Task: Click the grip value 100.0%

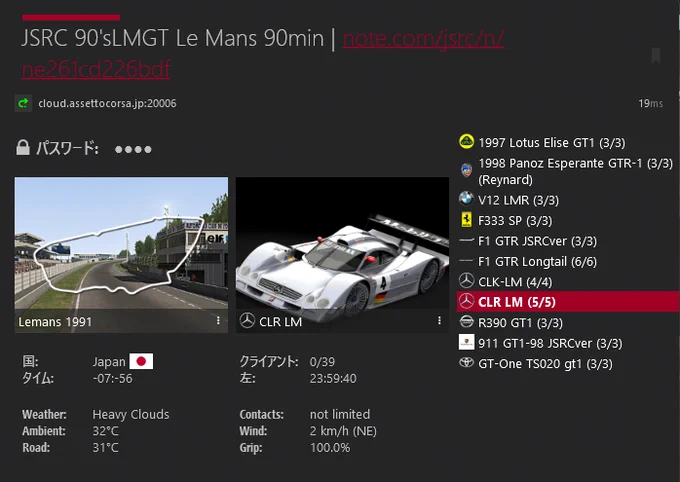Action: (330, 448)
